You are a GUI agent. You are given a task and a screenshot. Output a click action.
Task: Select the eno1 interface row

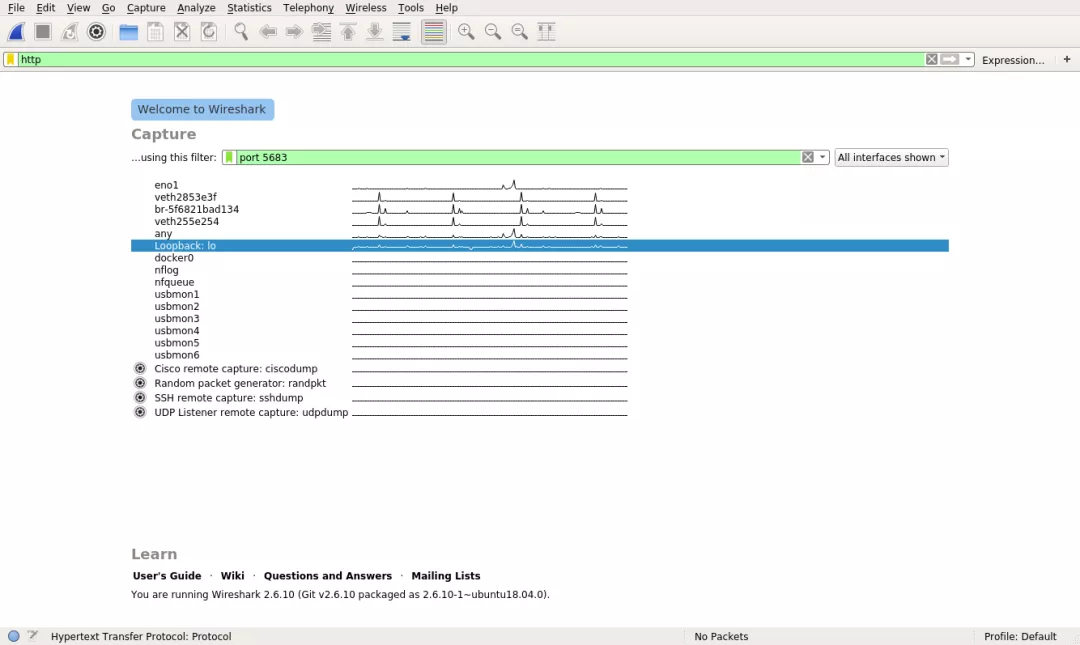[x=540, y=185]
